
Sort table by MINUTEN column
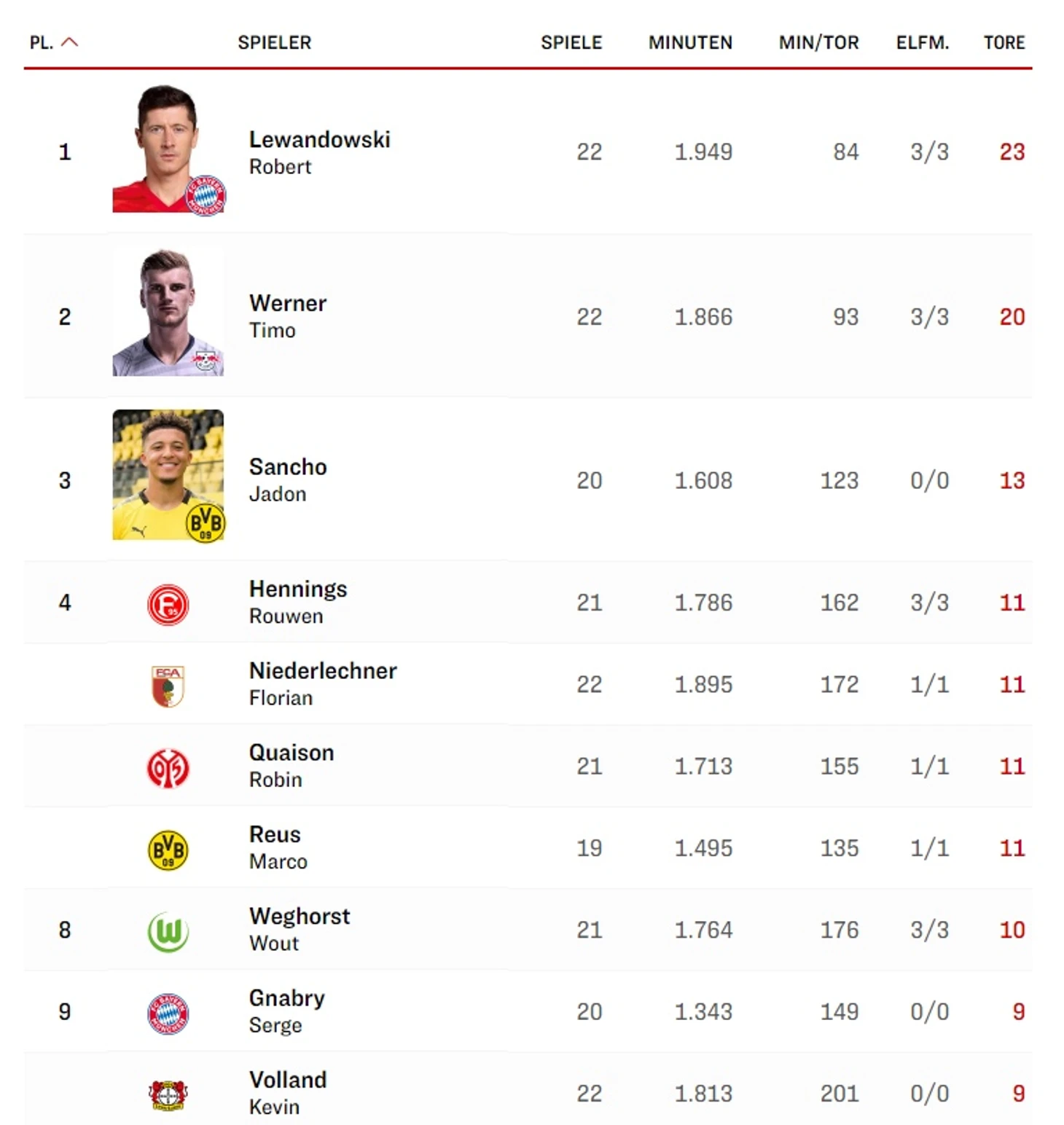point(690,43)
